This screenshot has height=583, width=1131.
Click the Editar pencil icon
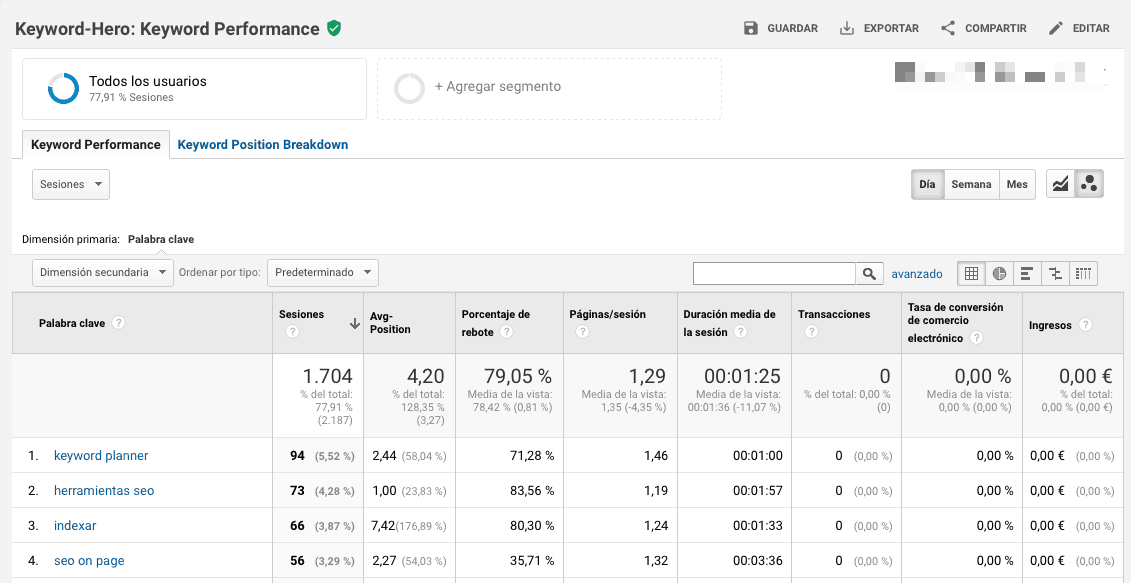click(1056, 28)
